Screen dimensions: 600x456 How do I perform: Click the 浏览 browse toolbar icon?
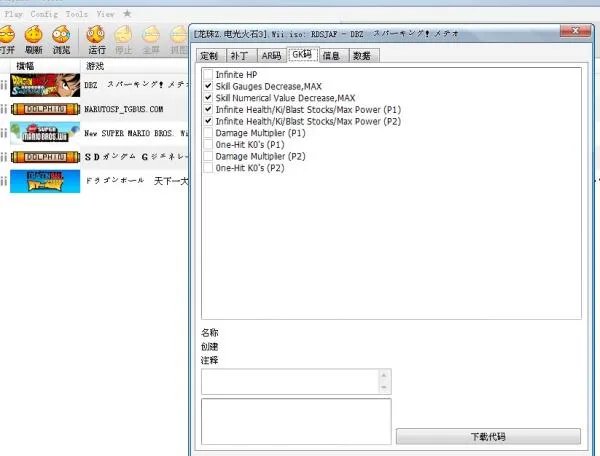point(62,39)
